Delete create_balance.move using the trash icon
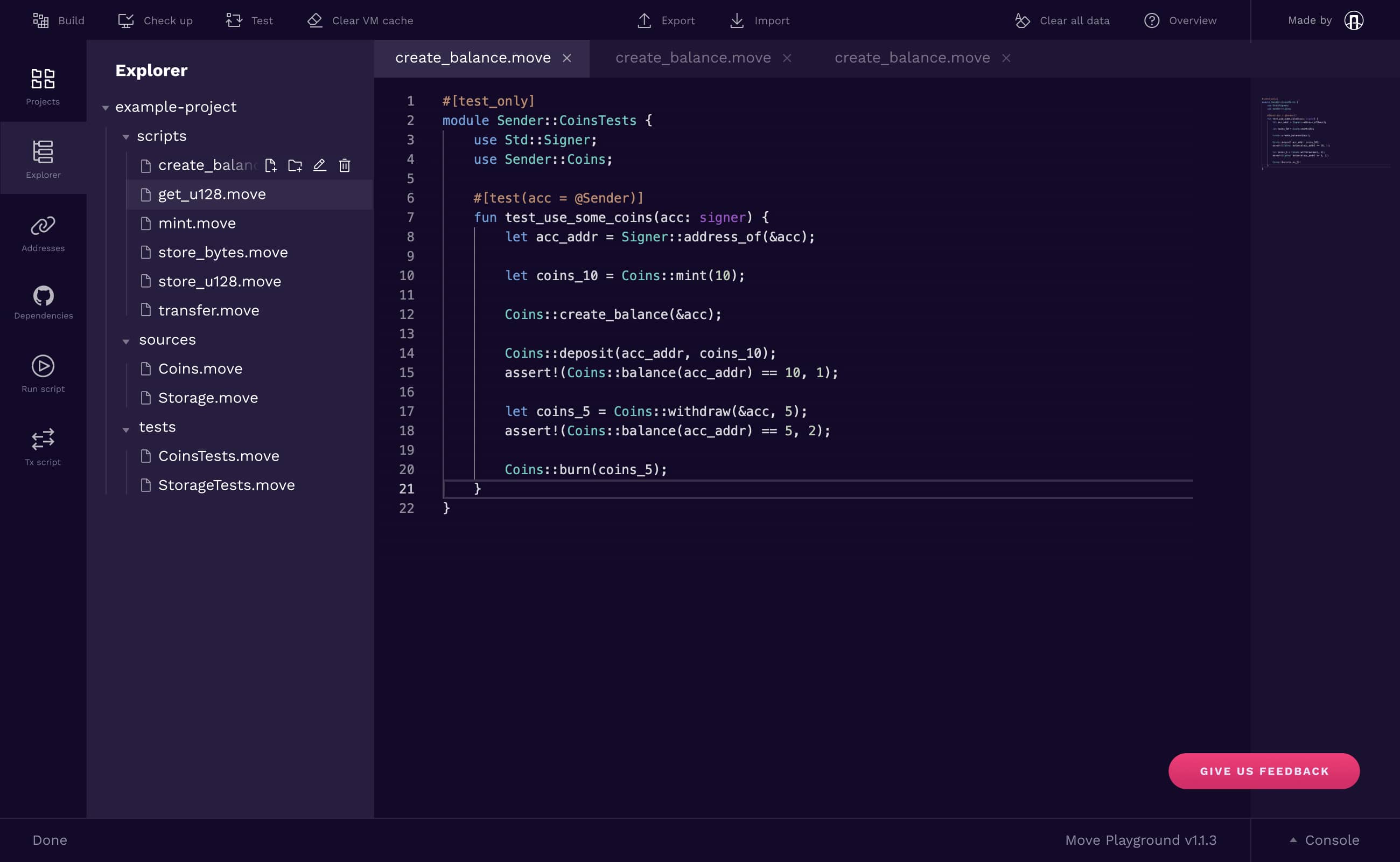 344,165
